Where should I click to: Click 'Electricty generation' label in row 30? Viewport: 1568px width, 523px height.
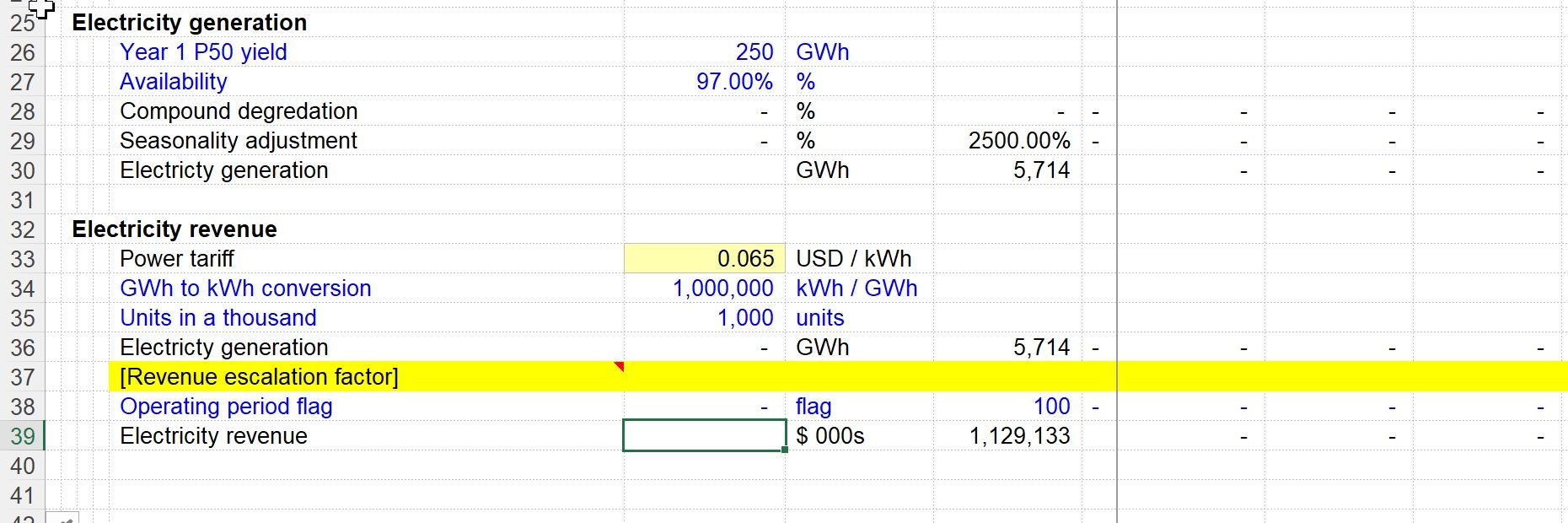(x=224, y=170)
